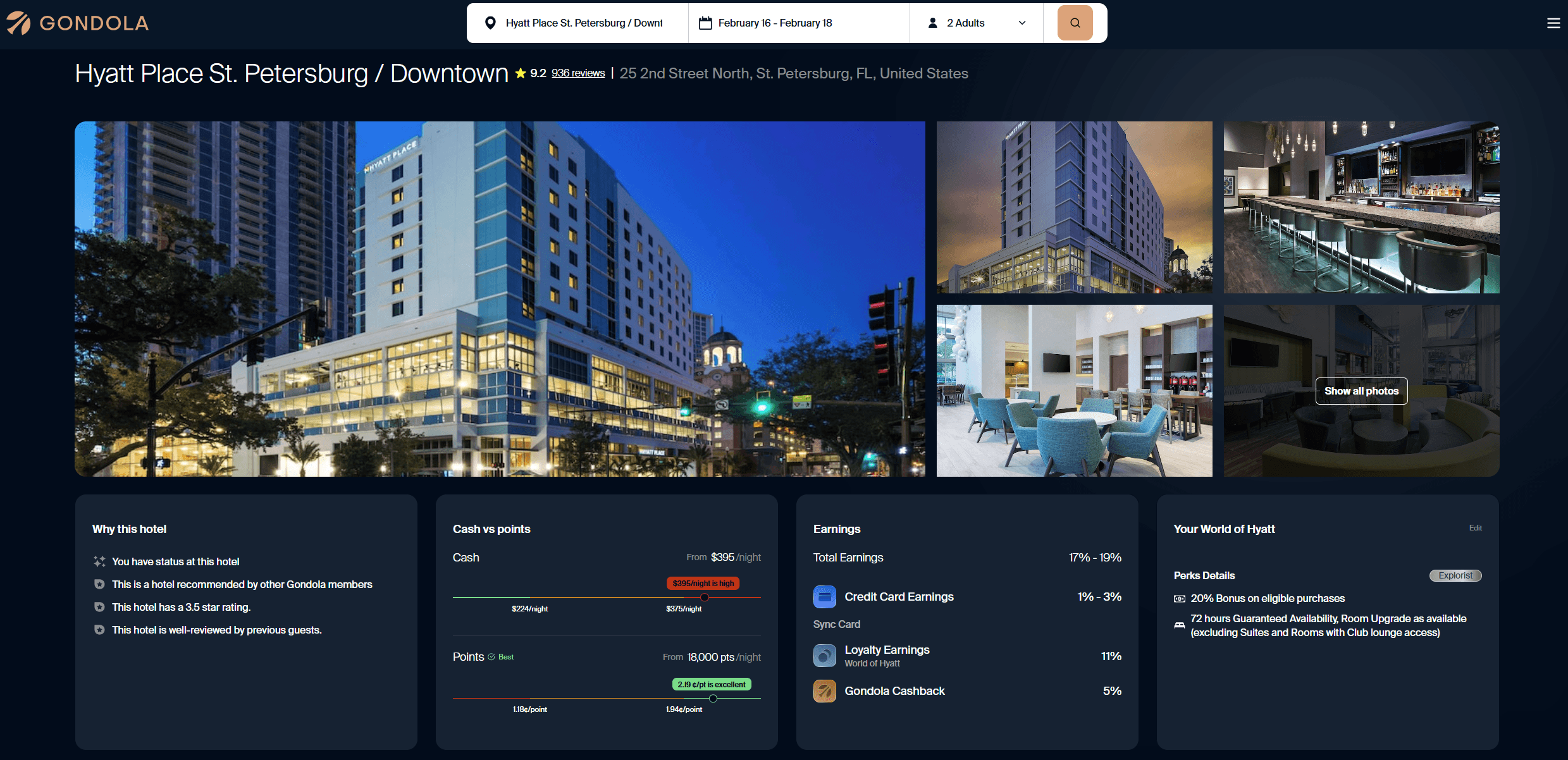Click the calendar icon next to dates

click(x=705, y=23)
